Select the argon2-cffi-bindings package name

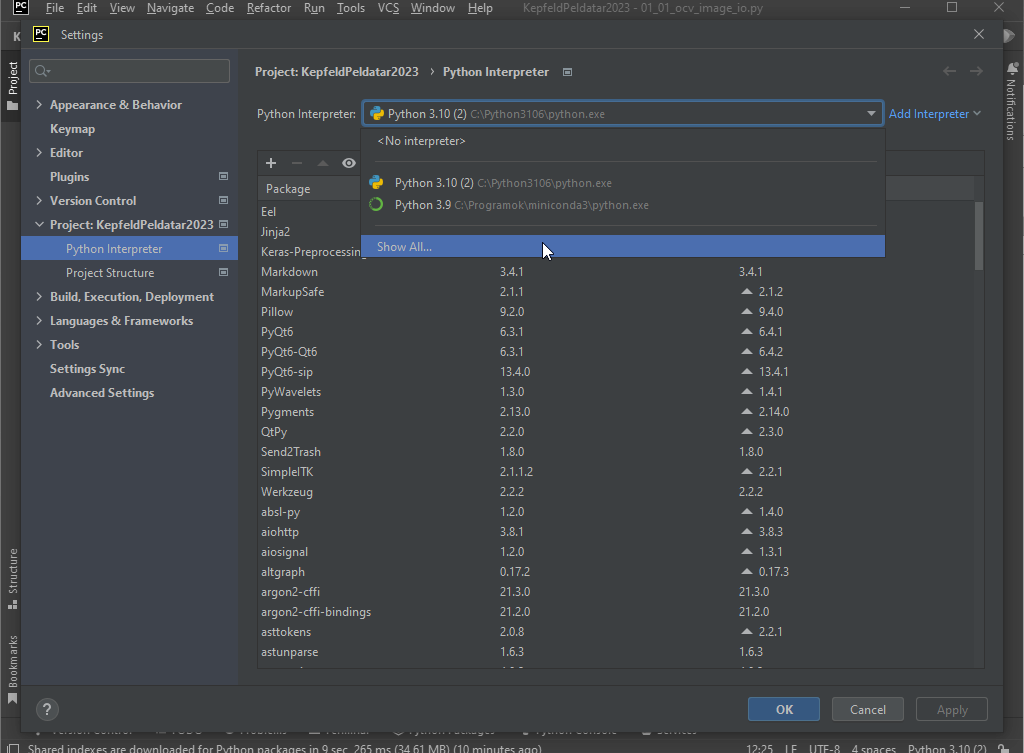pos(316,612)
